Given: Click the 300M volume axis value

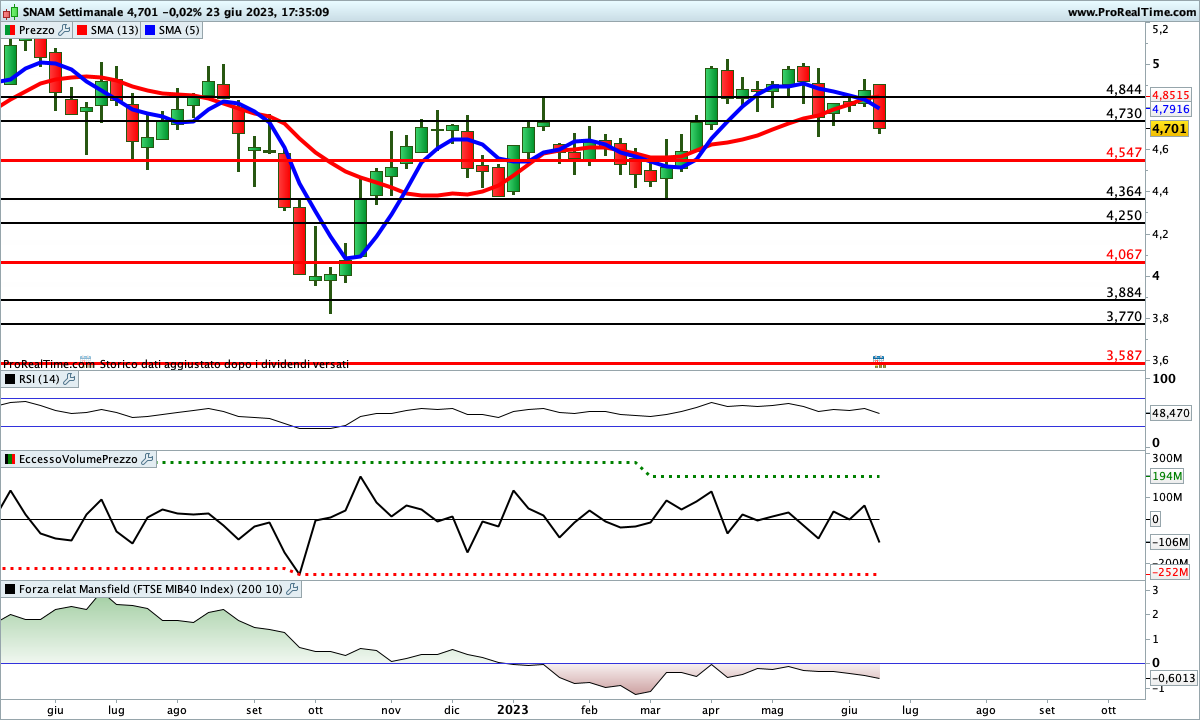Looking at the screenshot, I should pos(1167,456).
